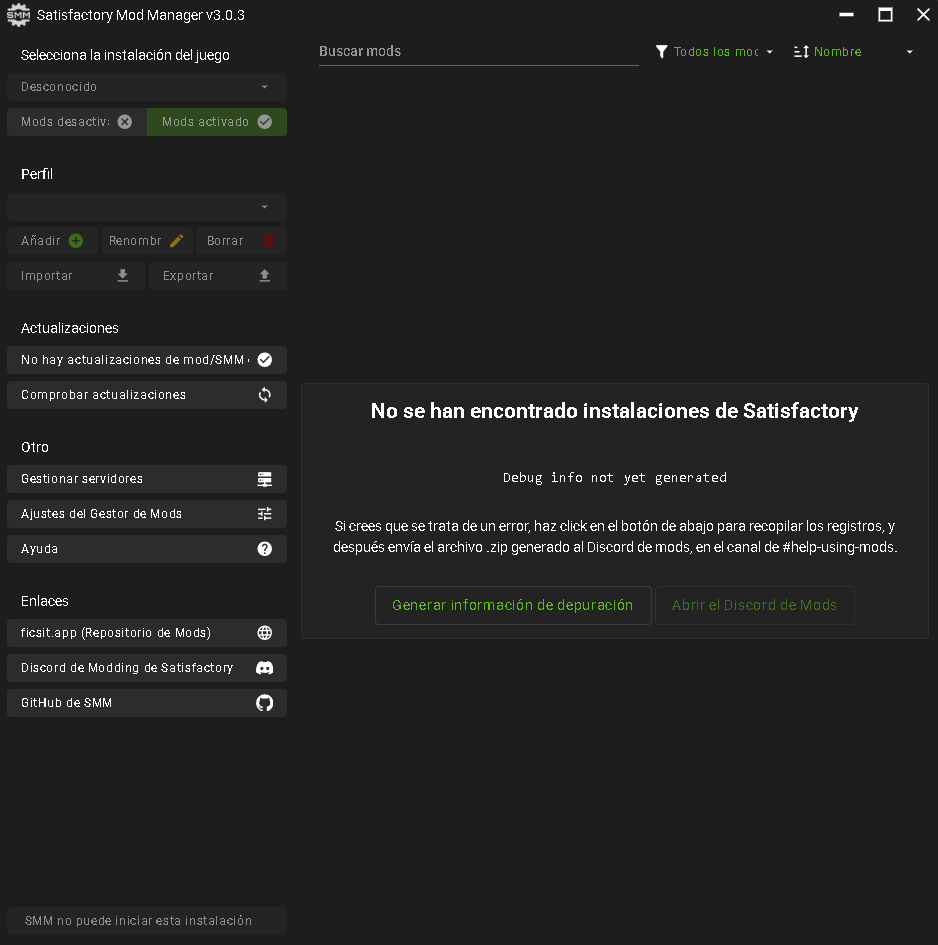Open the Nombre sort dropdown

coord(854,52)
